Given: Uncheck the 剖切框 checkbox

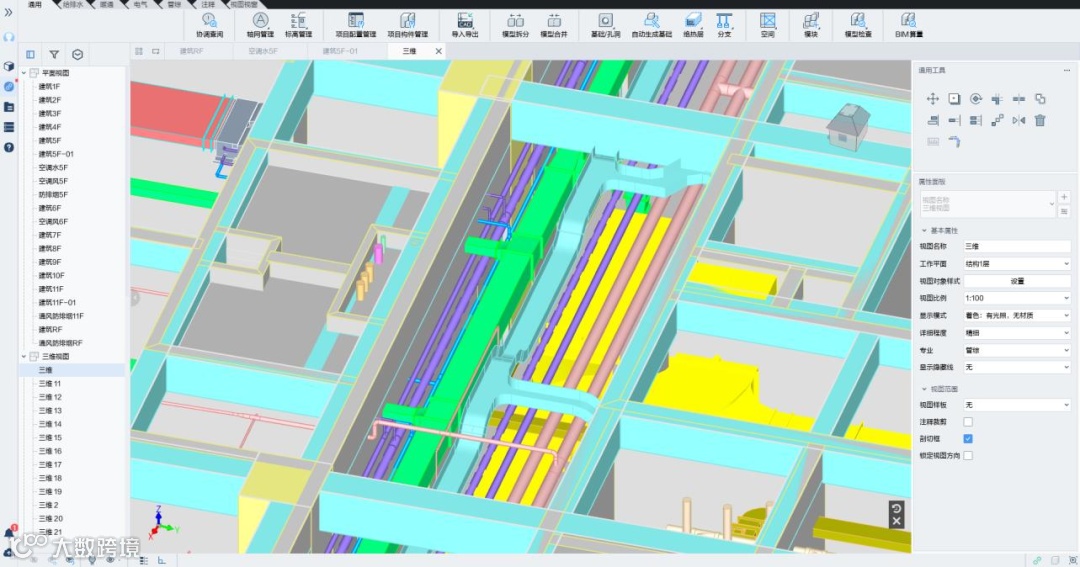Looking at the screenshot, I should (967, 439).
